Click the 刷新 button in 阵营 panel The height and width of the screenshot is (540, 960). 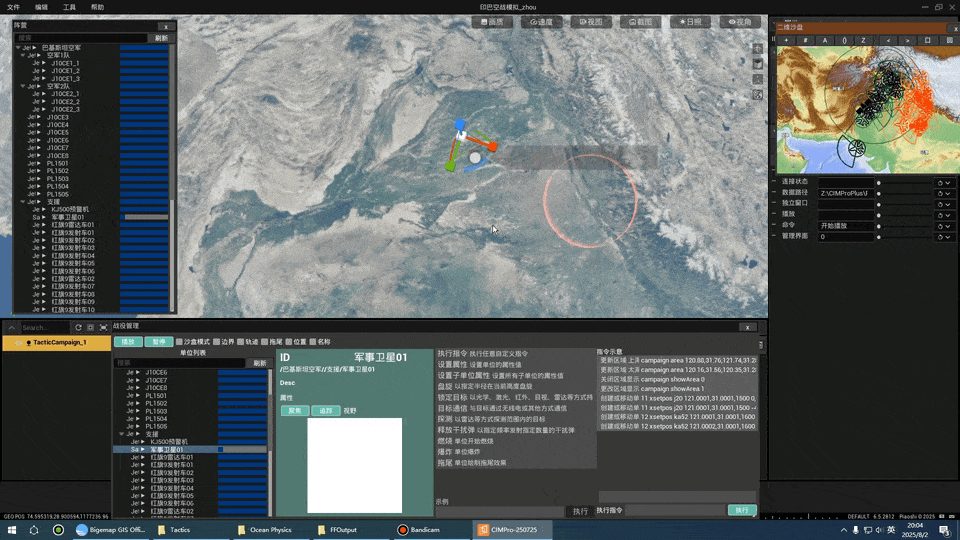(x=161, y=38)
